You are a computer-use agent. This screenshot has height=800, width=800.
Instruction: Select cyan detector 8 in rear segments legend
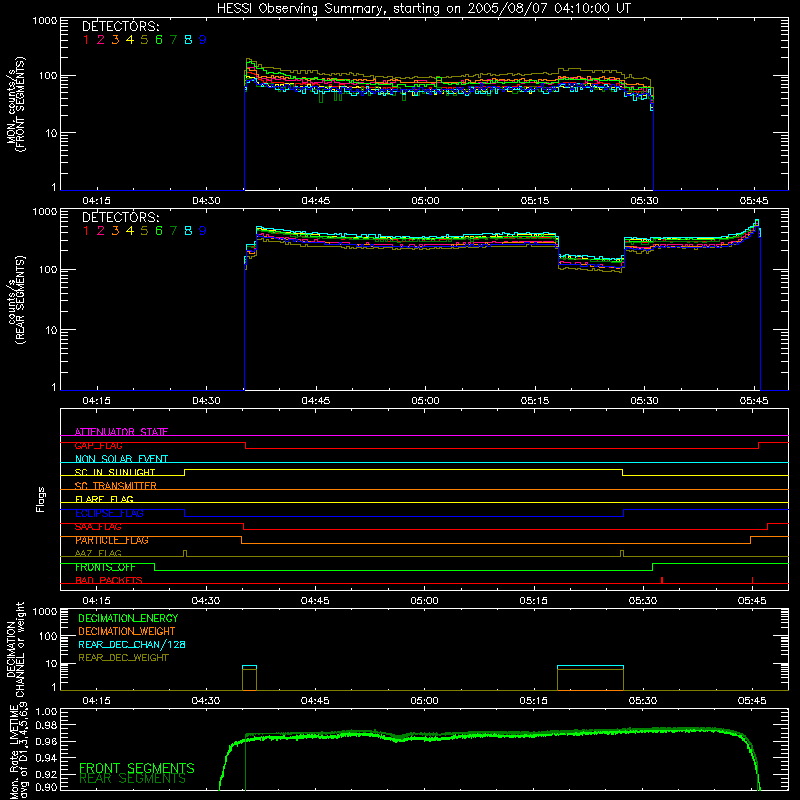click(x=188, y=231)
